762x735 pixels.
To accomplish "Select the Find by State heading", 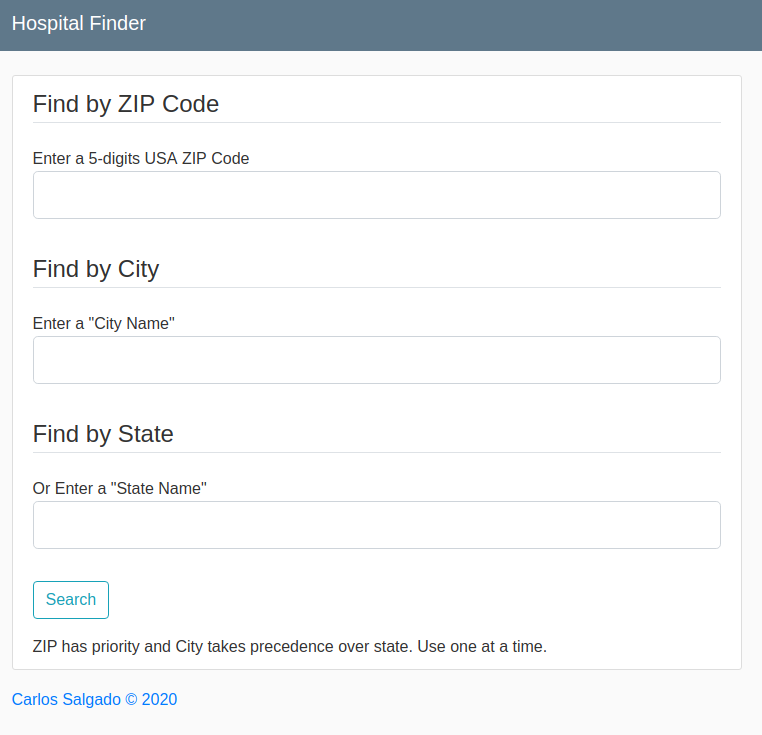I will tap(103, 434).
